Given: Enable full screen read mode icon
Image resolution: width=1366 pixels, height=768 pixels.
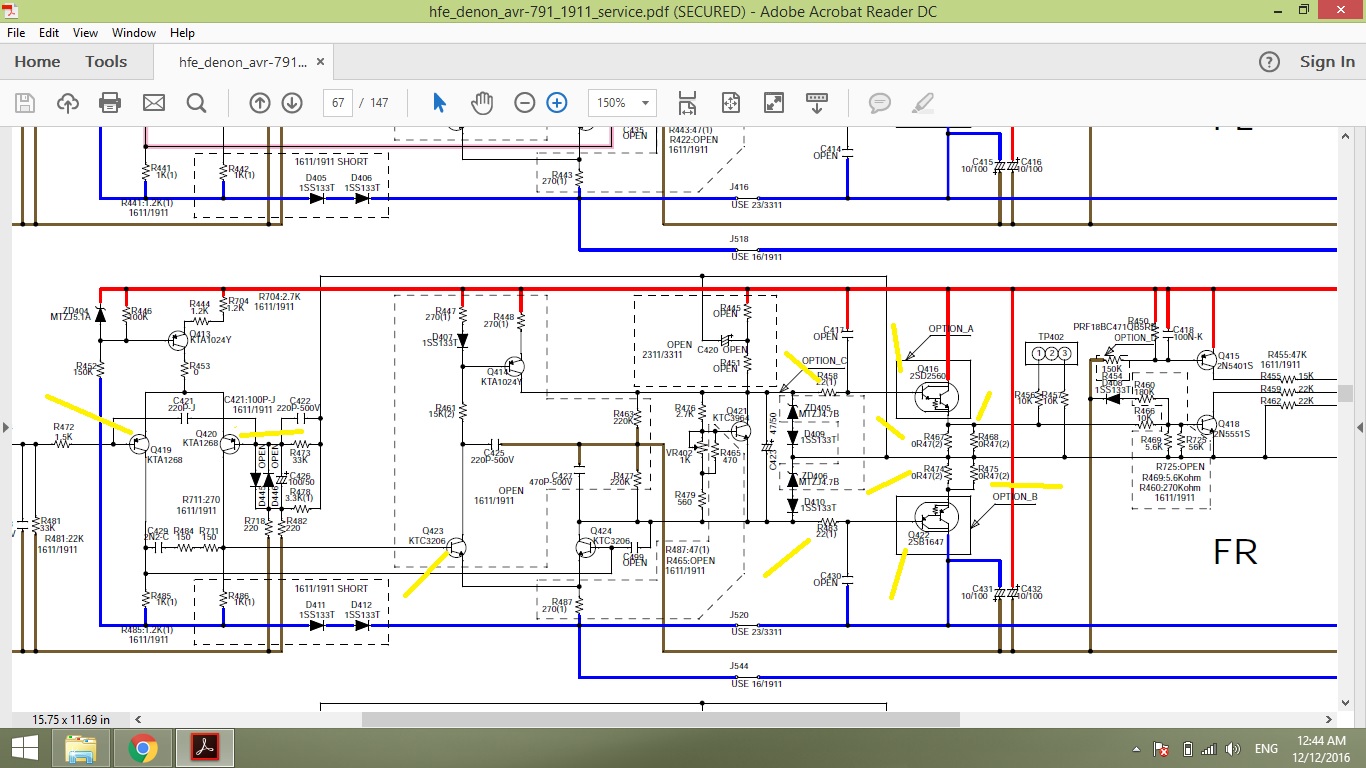Looking at the screenshot, I should pyautogui.click(x=774, y=103).
